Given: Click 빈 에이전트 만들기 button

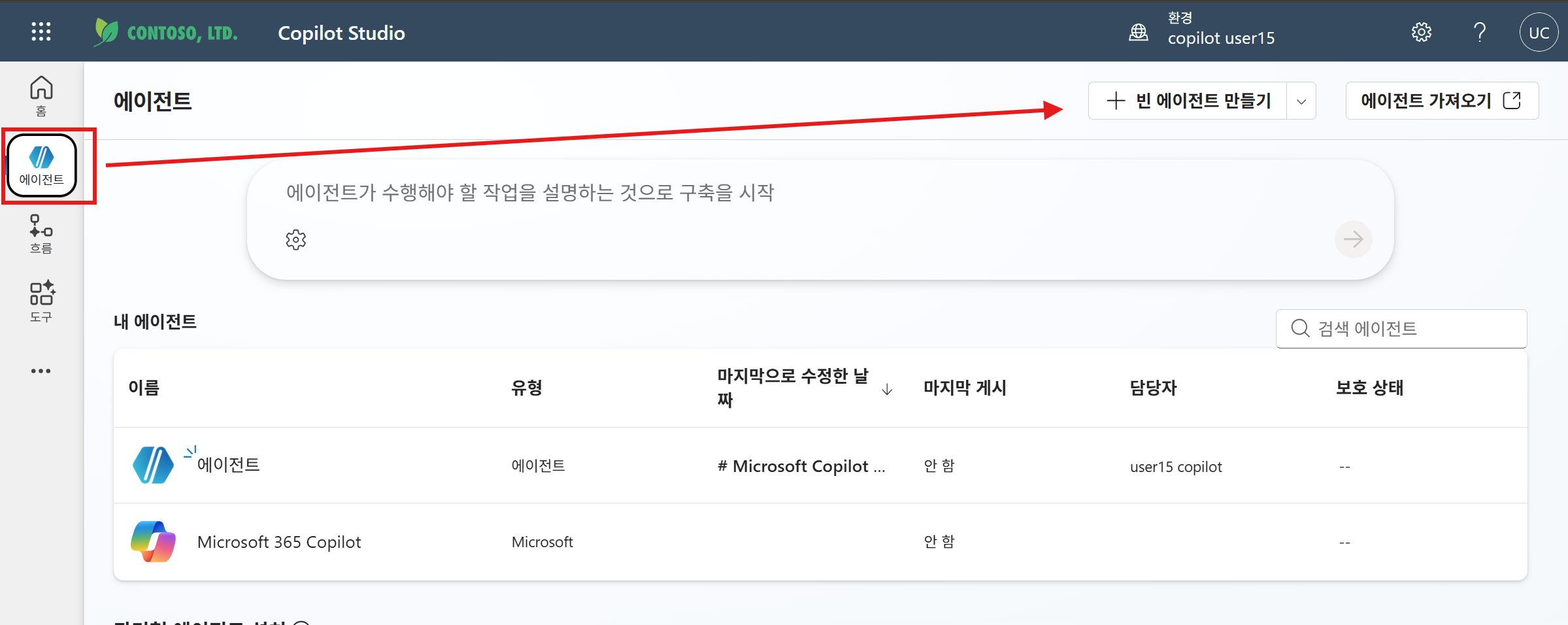Looking at the screenshot, I should pos(1188,101).
